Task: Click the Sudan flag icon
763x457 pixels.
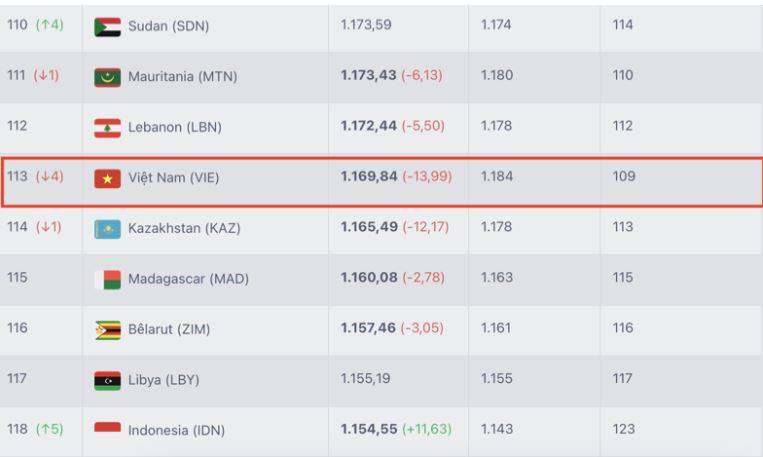Action: pos(108,27)
